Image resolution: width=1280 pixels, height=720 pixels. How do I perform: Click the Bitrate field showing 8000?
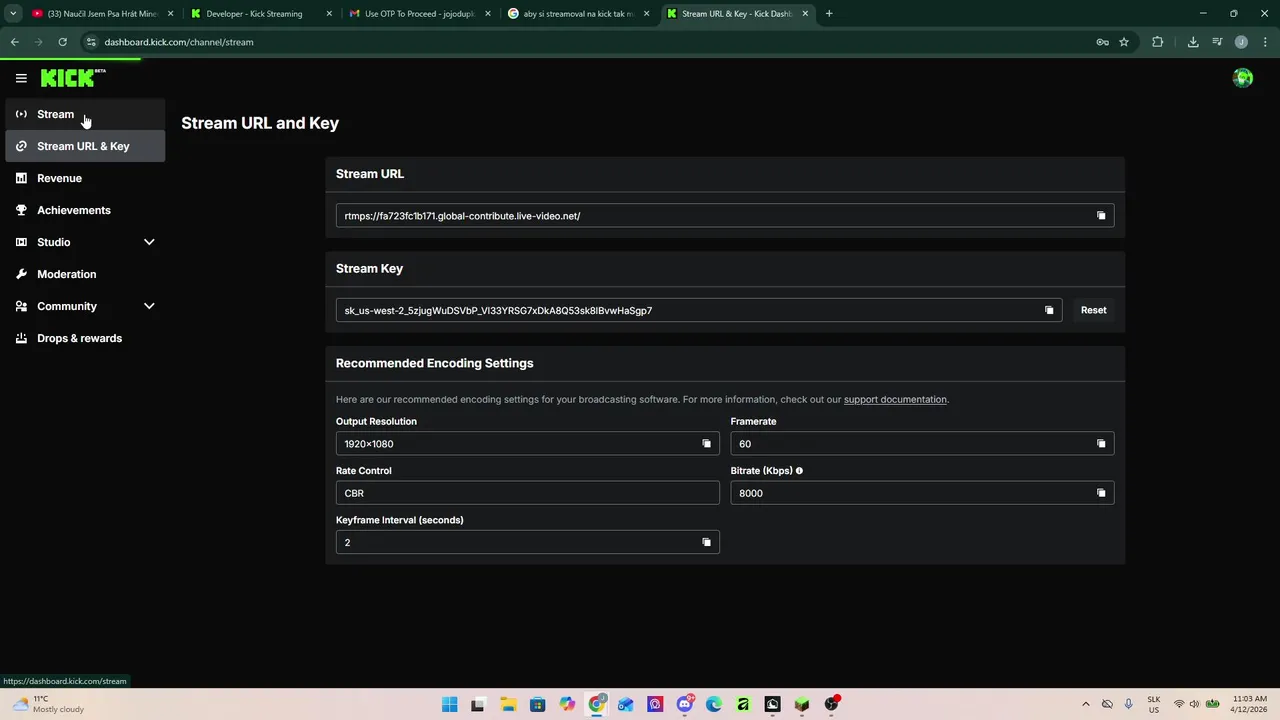click(x=922, y=493)
